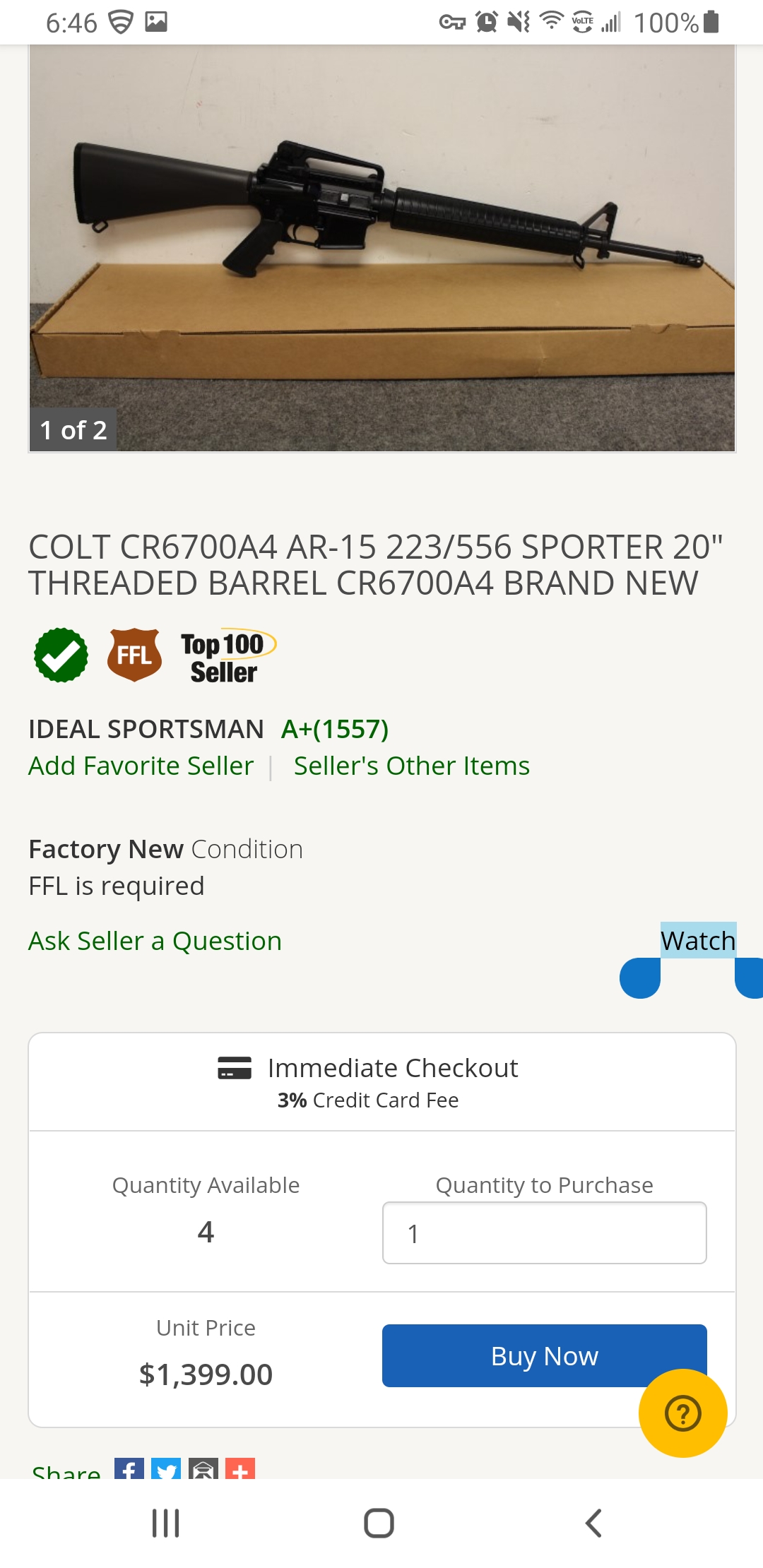Image resolution: width=763 pixels, height=1568 pixels.
Task: Click the credit card Immediate Checkout icon
Action: [235, 1067]
